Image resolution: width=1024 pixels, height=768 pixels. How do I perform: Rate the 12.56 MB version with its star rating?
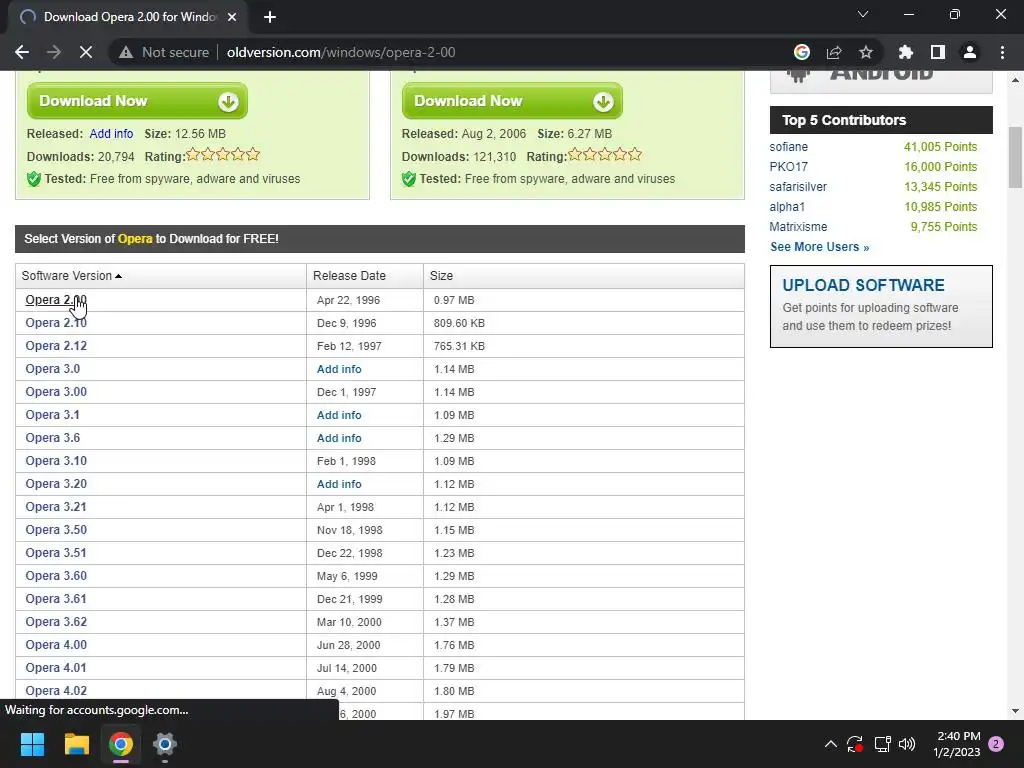point(223,155)
